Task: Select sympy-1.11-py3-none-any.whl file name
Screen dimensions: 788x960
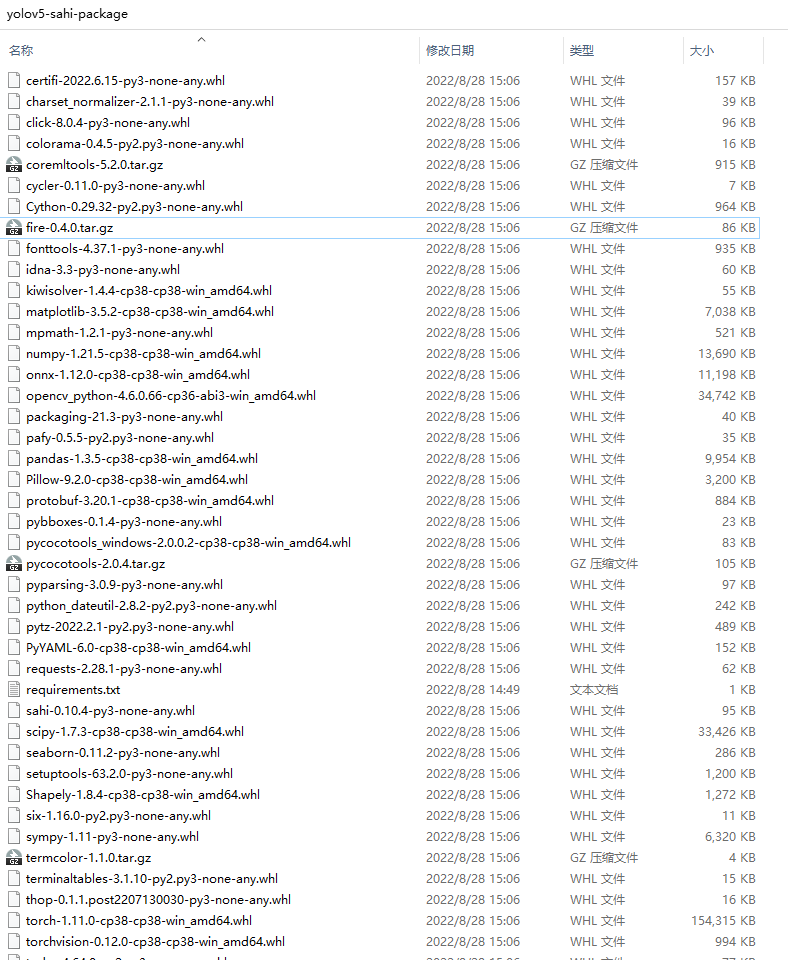Action: 112,837
